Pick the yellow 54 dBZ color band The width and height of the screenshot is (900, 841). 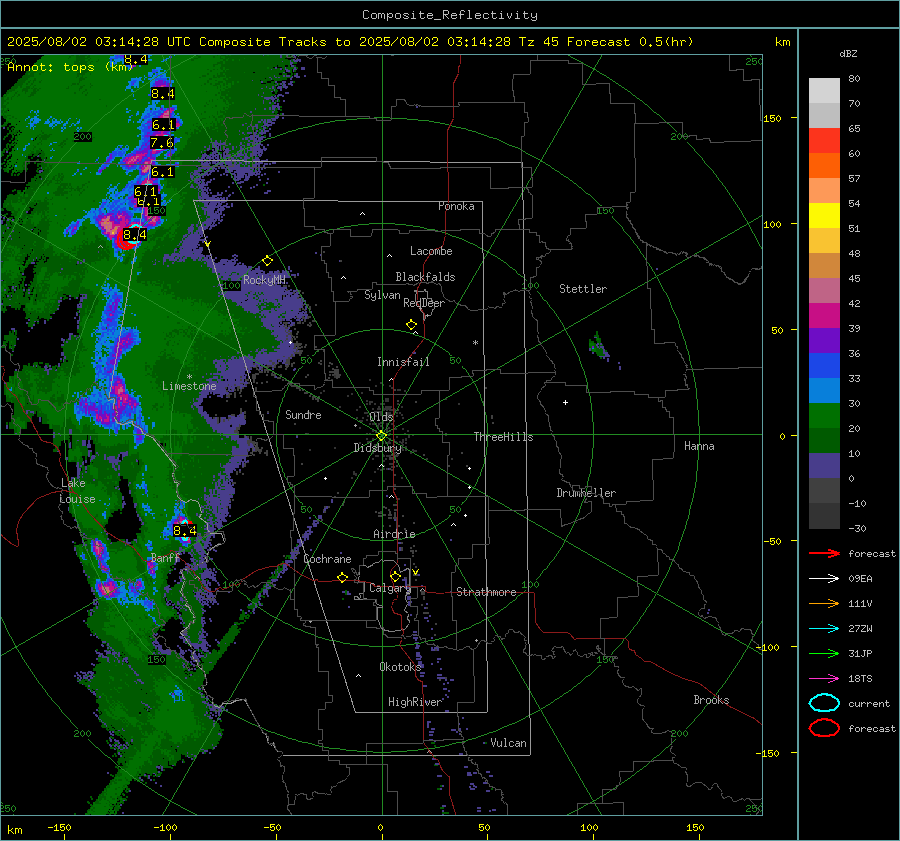coord(824,215)
